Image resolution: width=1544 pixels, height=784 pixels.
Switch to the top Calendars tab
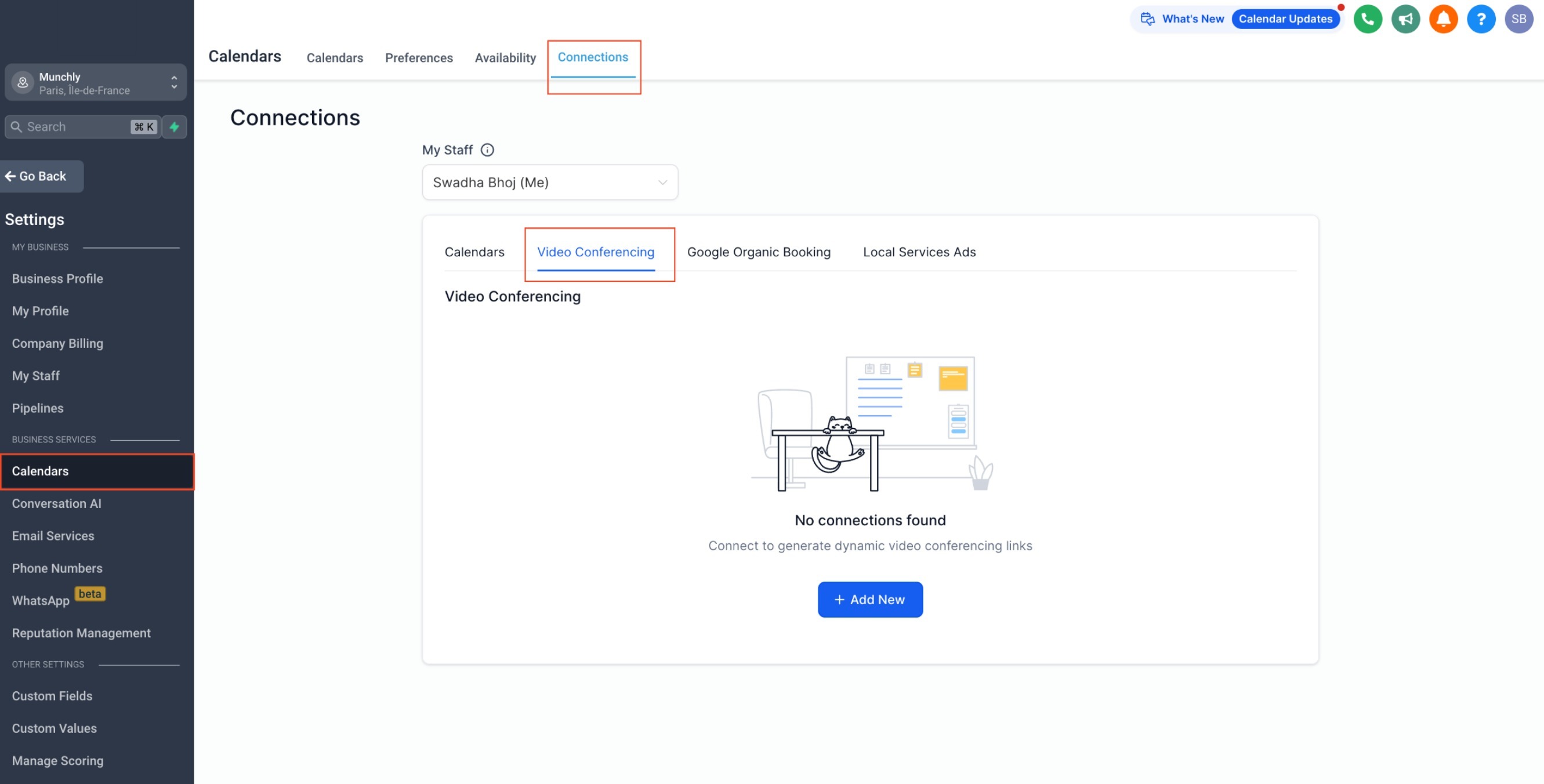click(x=335, y=58)
